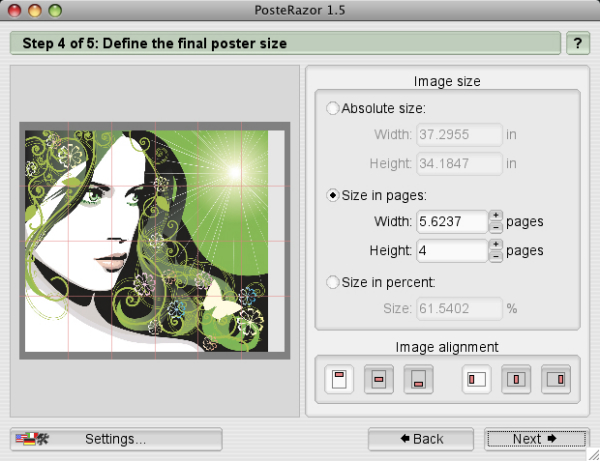The image size is (600, 461).
Task: Click the window resize grip corner
Action: click(593, 454)
